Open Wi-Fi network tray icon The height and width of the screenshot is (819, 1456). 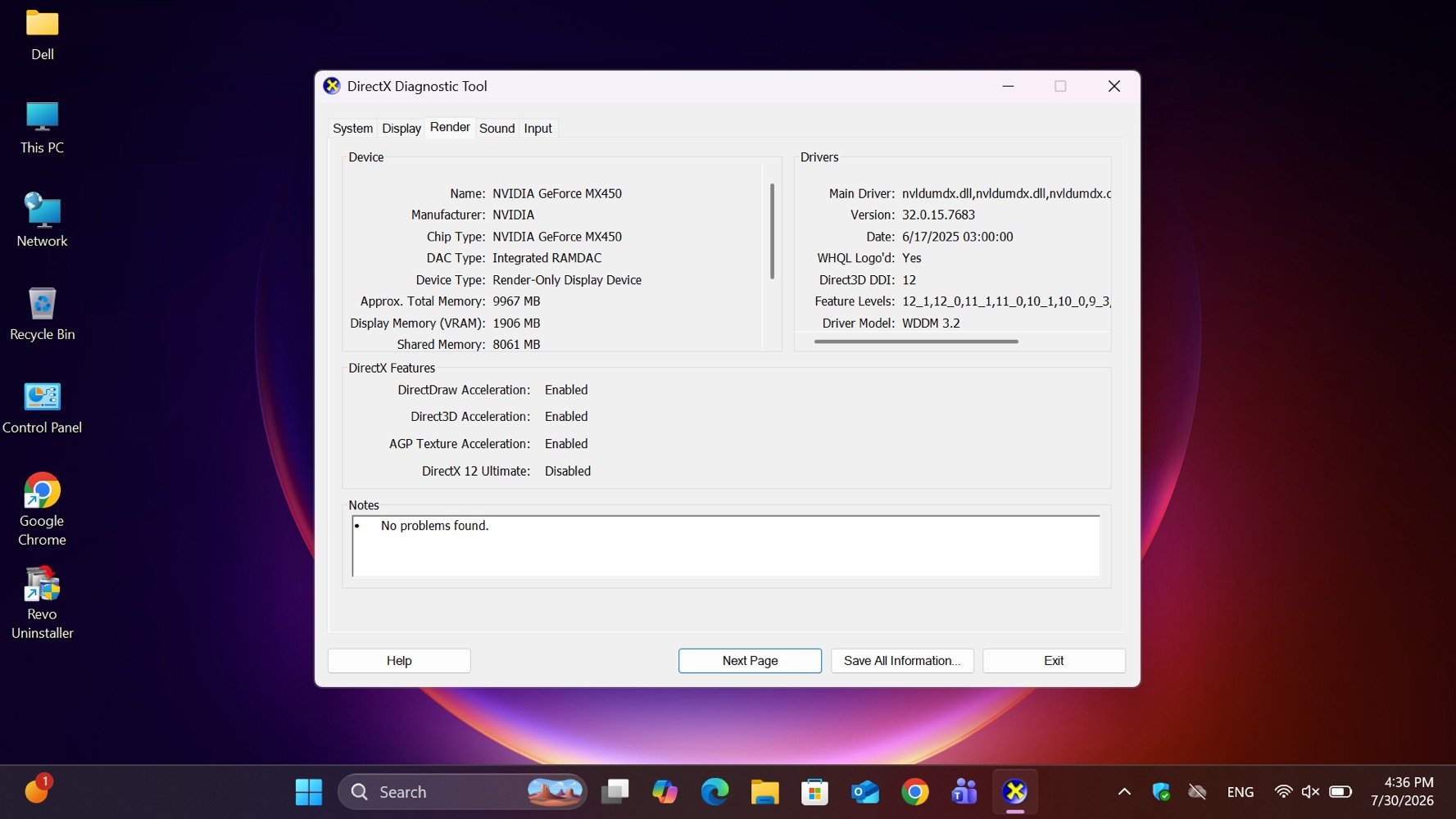(1284, 792)
